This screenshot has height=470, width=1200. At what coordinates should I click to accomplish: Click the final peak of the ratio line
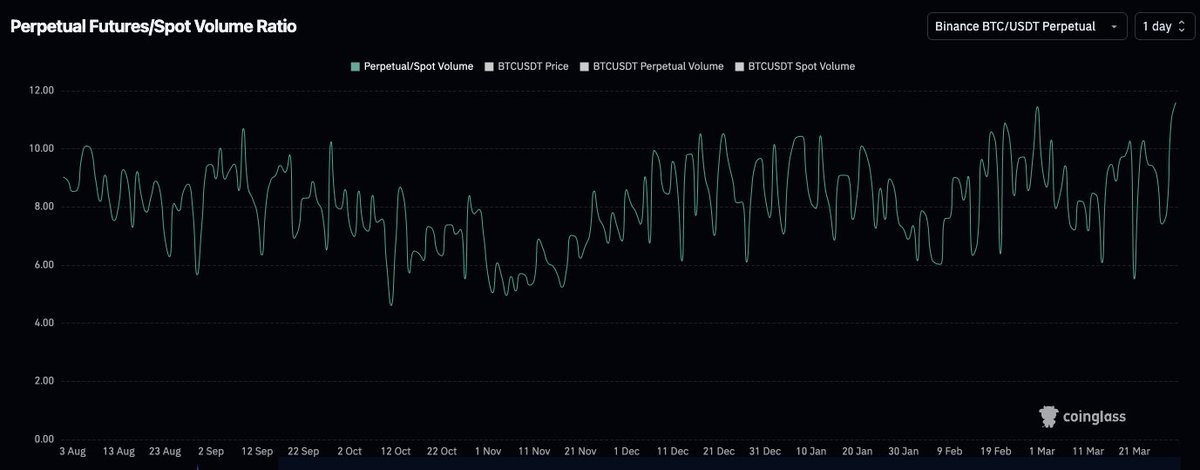click(1176, 103)
